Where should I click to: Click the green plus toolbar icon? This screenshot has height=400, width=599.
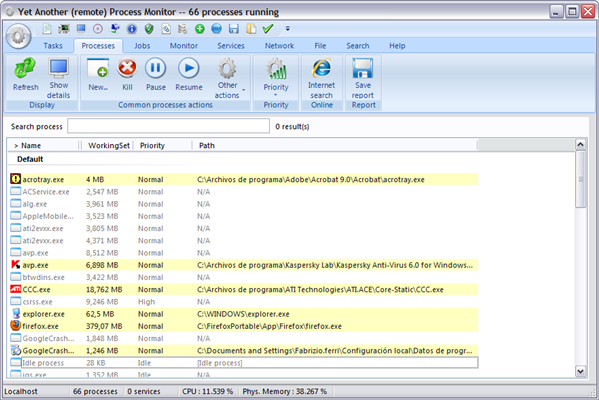pyautogui.click(x=199, y=29)
